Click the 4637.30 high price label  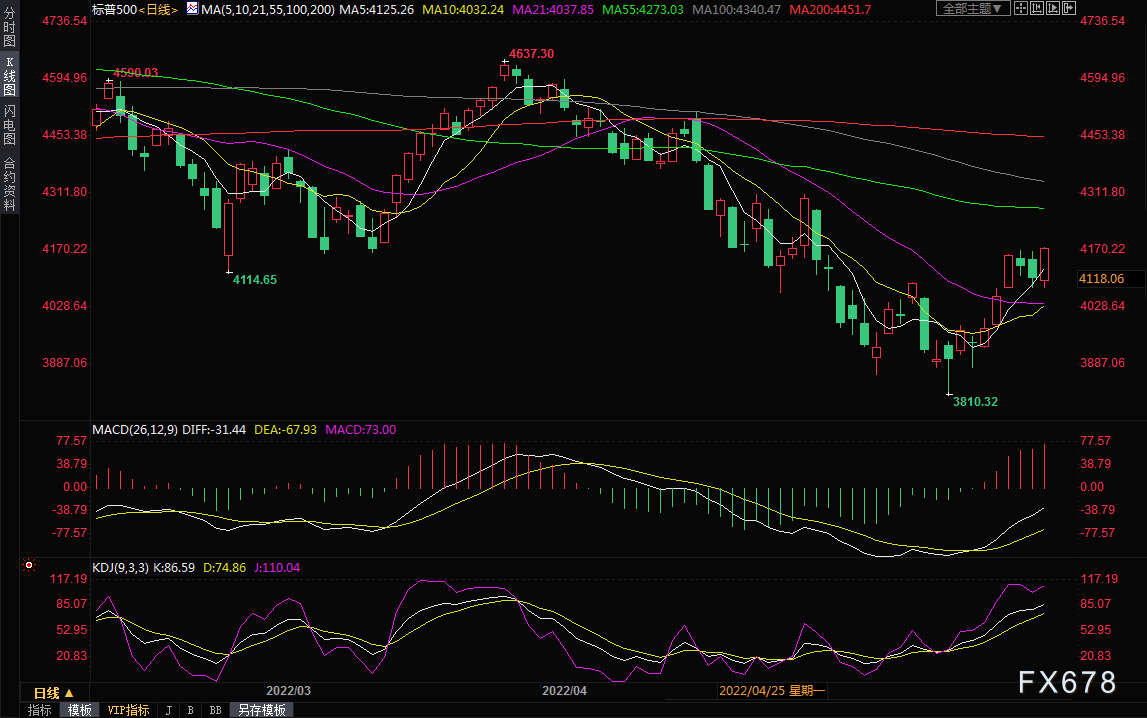532,54
